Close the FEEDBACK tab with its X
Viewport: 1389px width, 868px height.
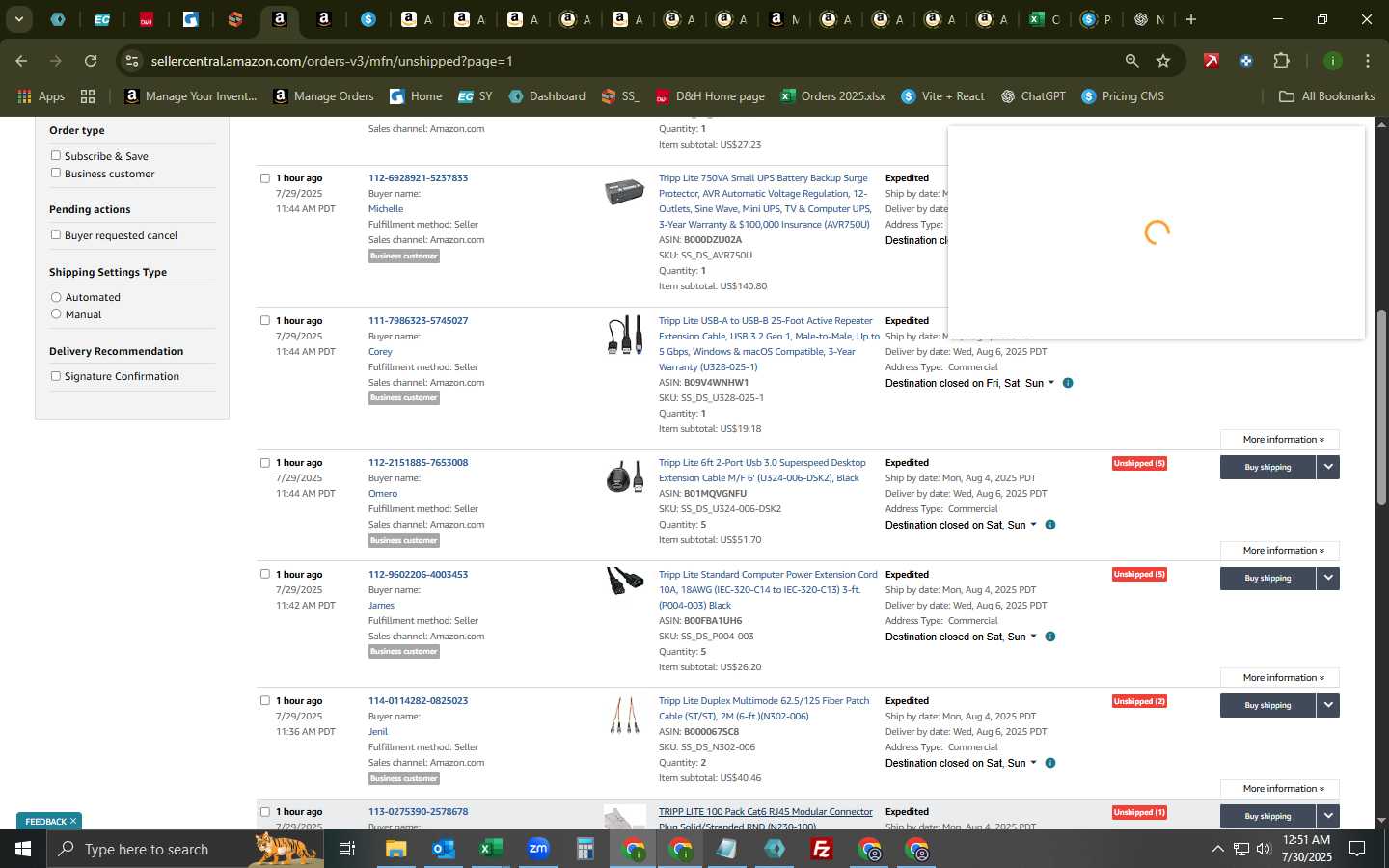[73, 822]
